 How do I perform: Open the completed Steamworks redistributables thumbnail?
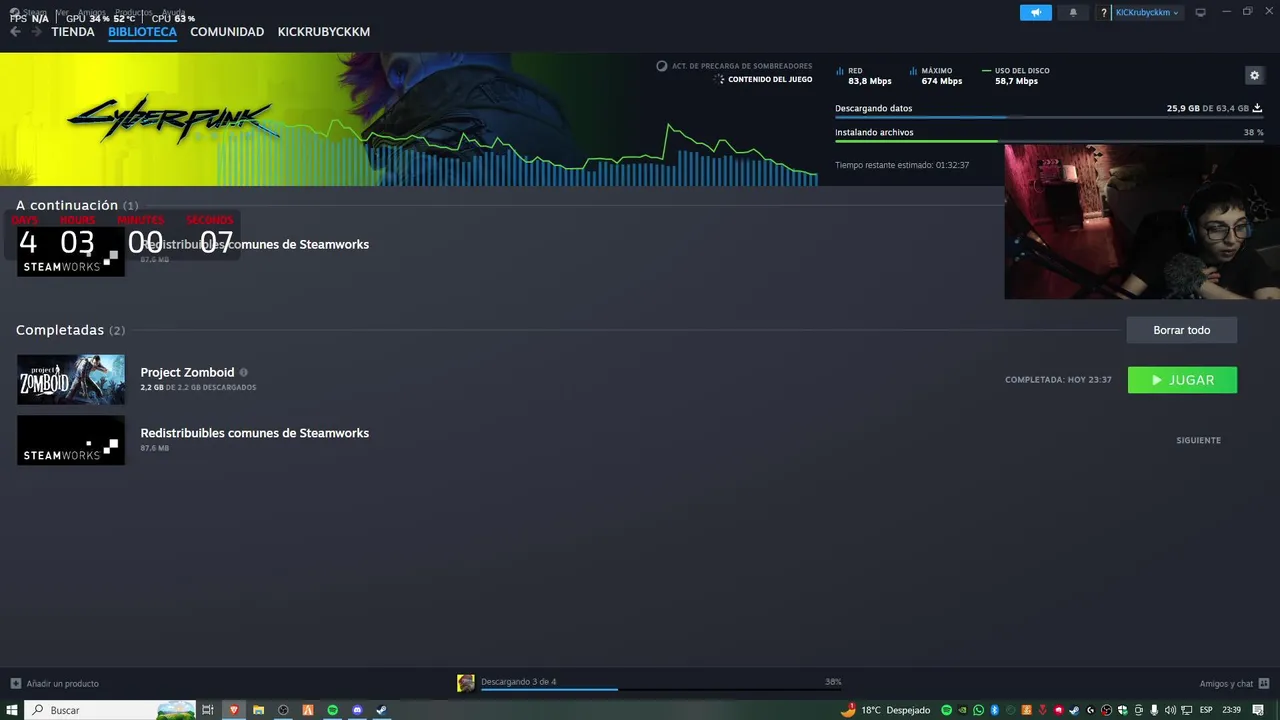[x=71, y=440]
